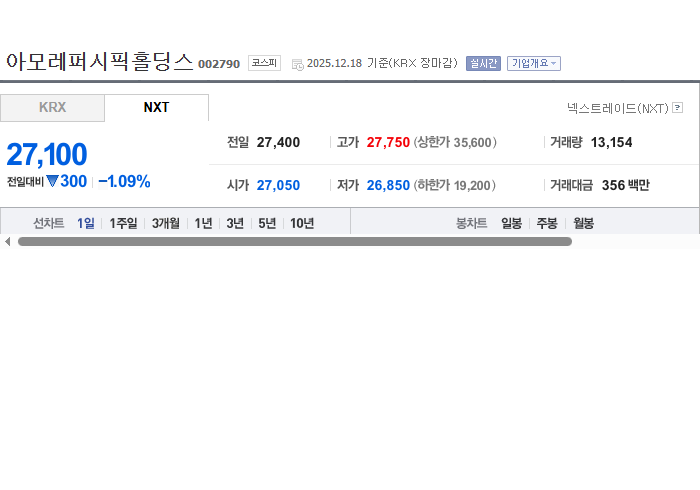Click the volume value 13,154
Viewport: 700px width, 490px height.
[x=611, y=142]
